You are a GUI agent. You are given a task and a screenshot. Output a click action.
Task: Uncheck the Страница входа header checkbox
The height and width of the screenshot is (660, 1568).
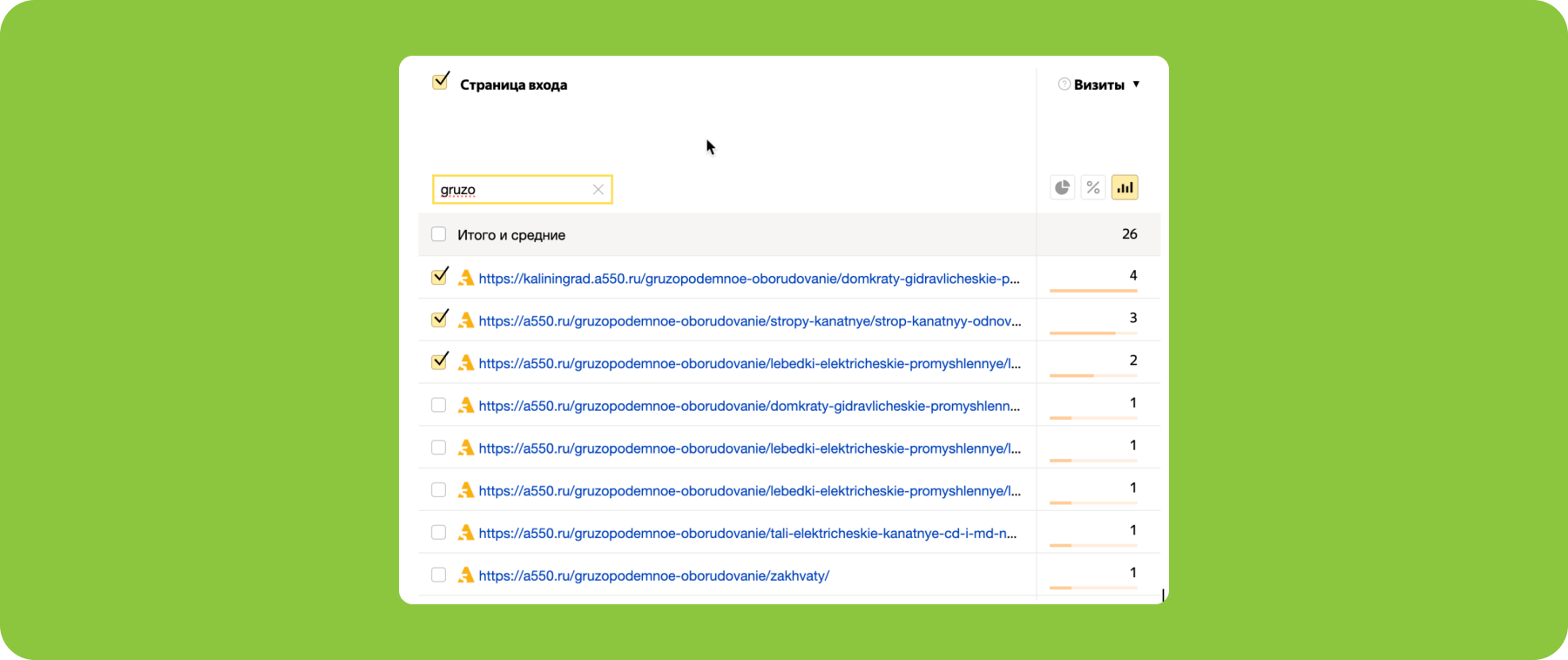pos(440,83)
